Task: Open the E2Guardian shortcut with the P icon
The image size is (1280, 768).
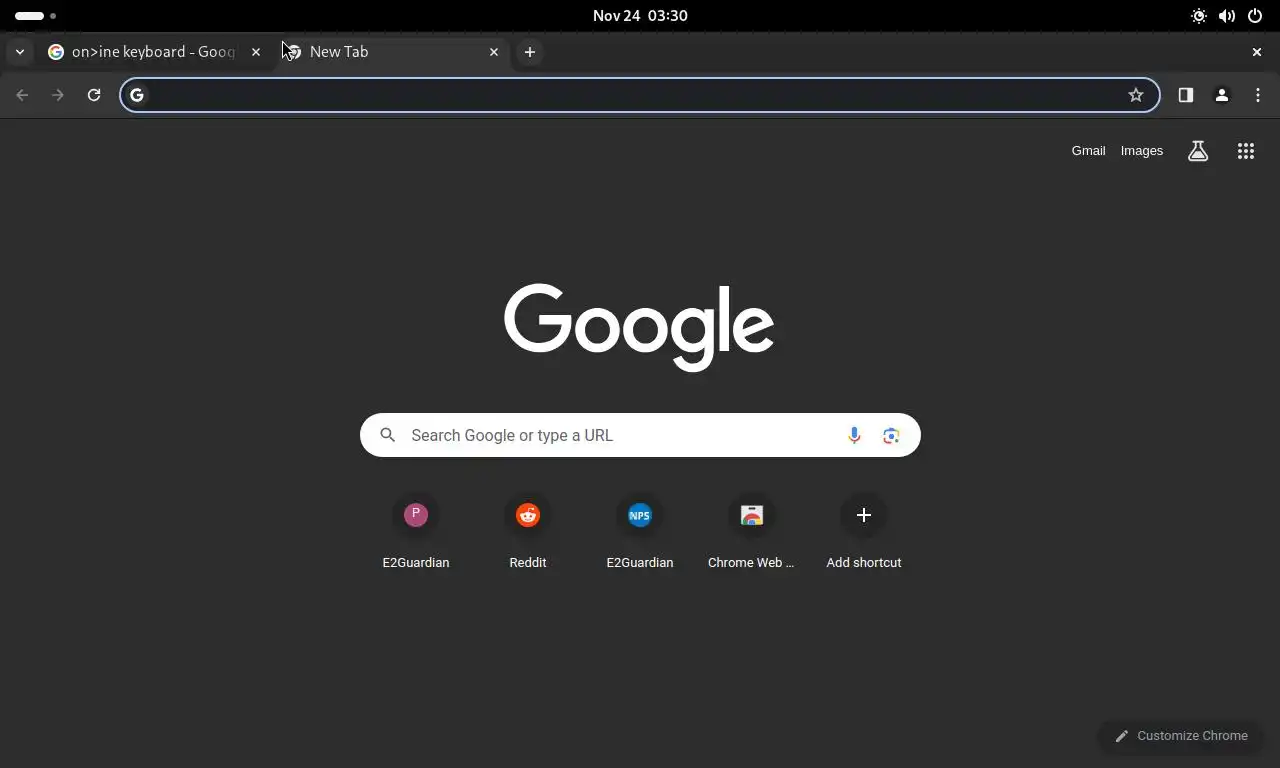Action: 416,532
